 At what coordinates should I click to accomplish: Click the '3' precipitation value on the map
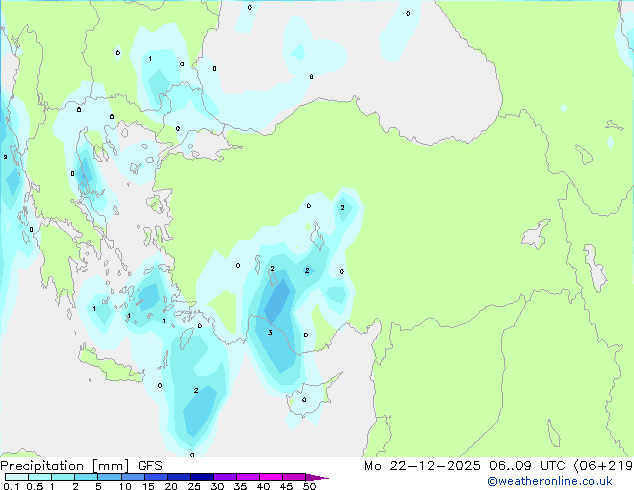tap(270, 333)
